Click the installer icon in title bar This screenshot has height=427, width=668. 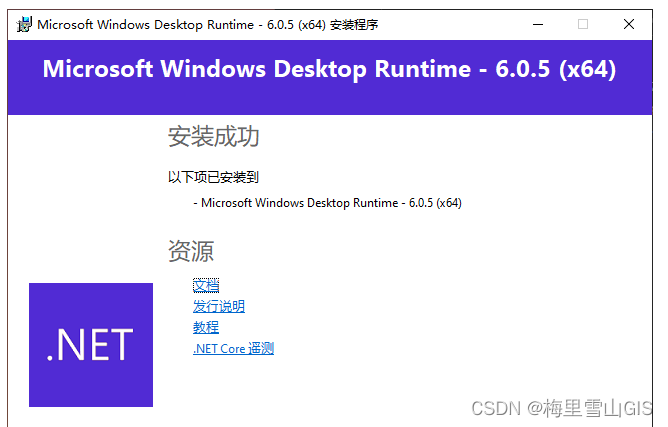tap(24, 25)
